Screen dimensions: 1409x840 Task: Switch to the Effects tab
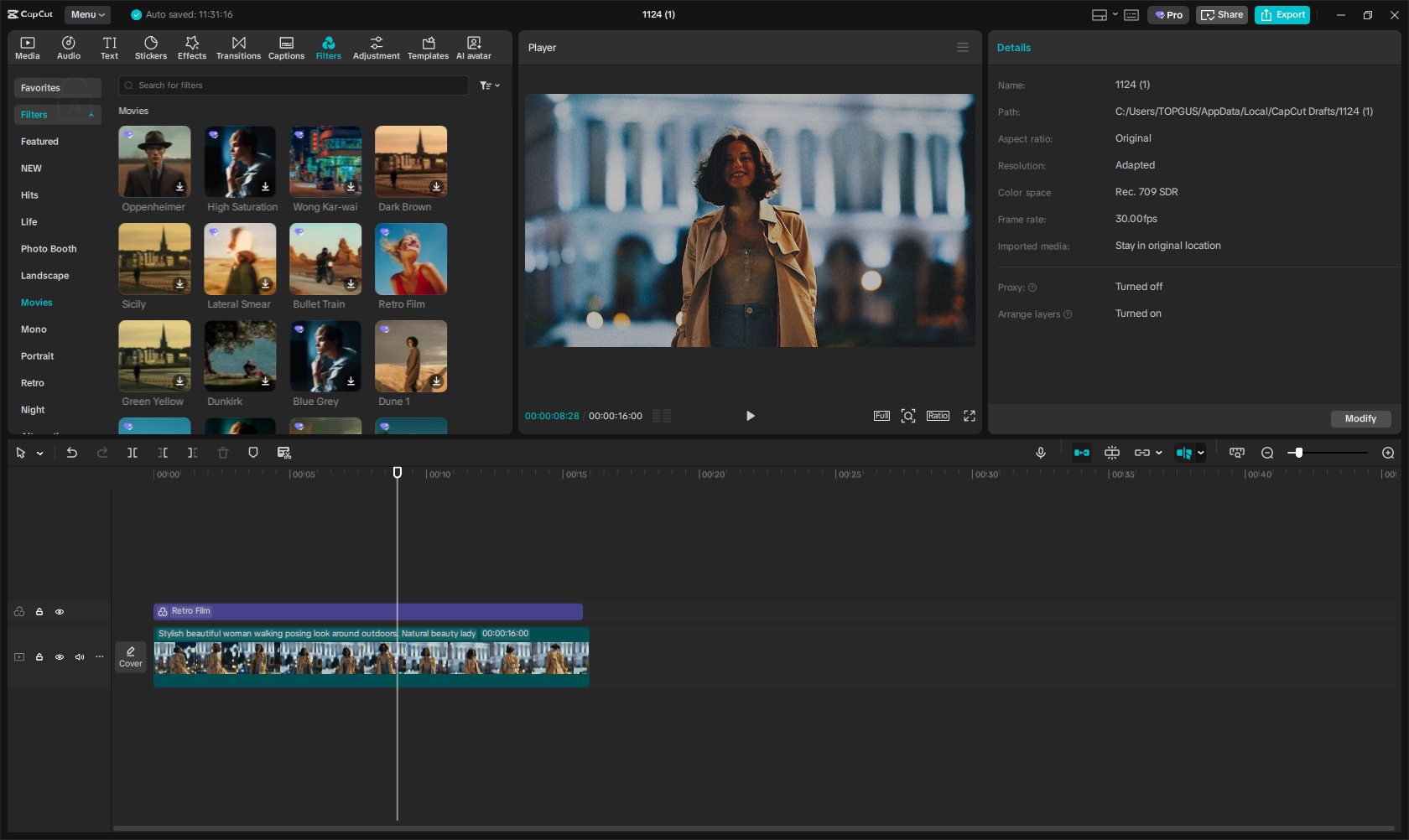click(192, 48)
